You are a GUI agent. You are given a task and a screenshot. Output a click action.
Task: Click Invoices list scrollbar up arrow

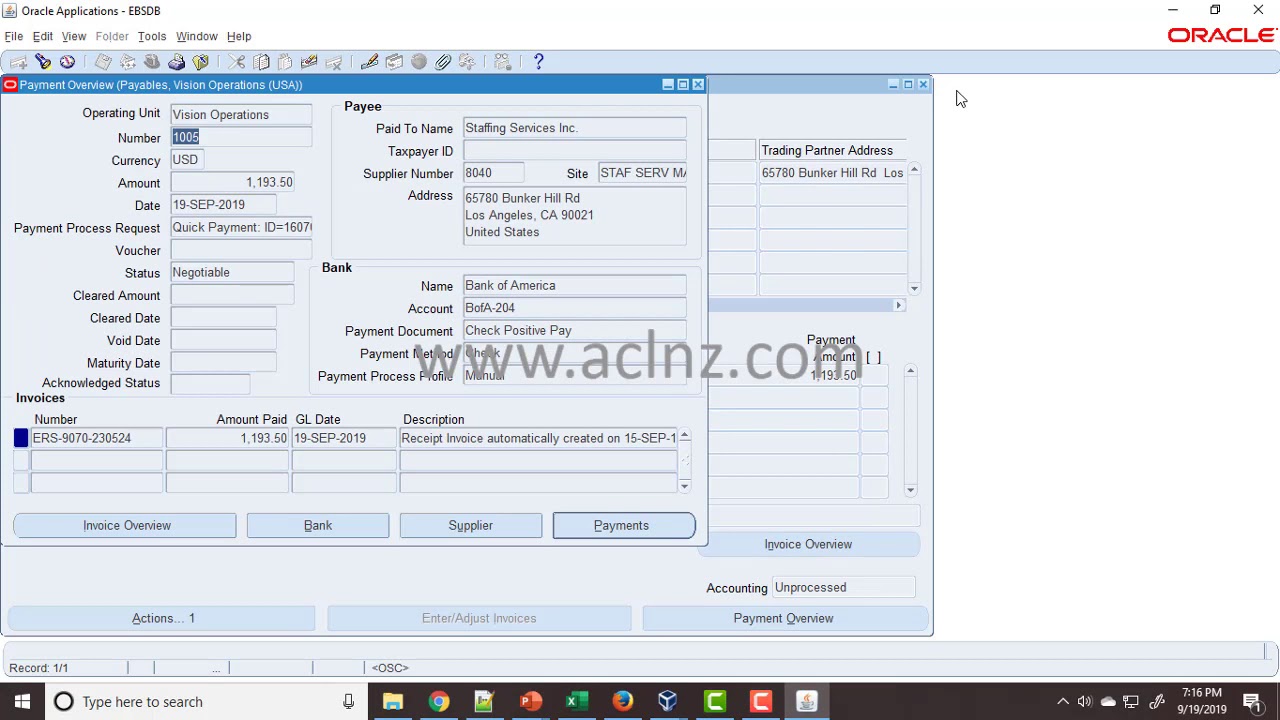click(x=685, y=436)
